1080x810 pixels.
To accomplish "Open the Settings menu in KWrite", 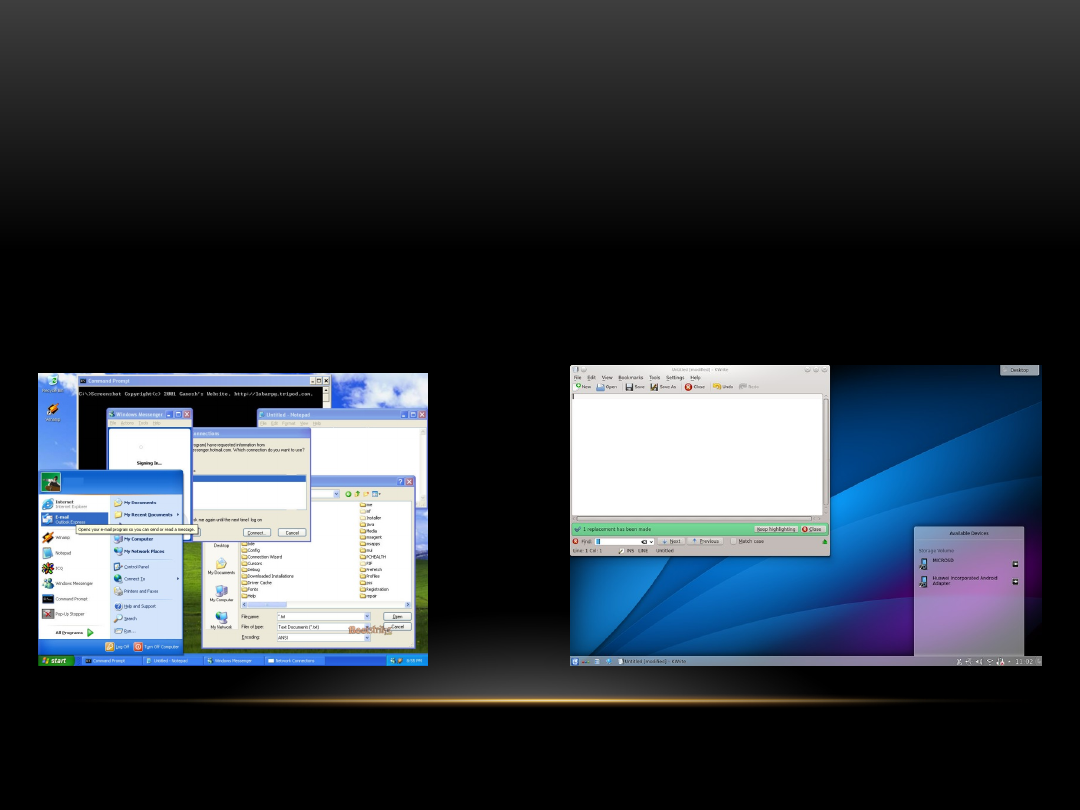I will click(x=675, y=377).
